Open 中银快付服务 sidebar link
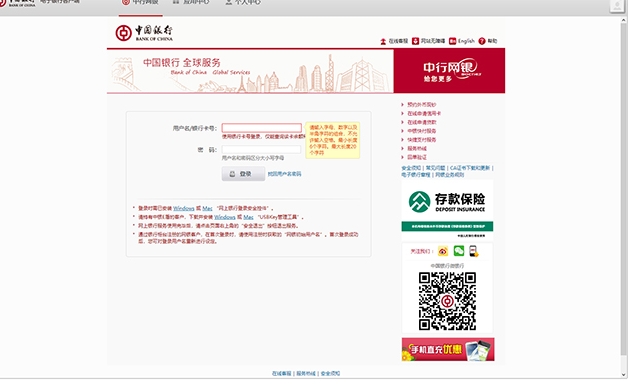The width and height of the screenshot is (628, 385). 421,131
